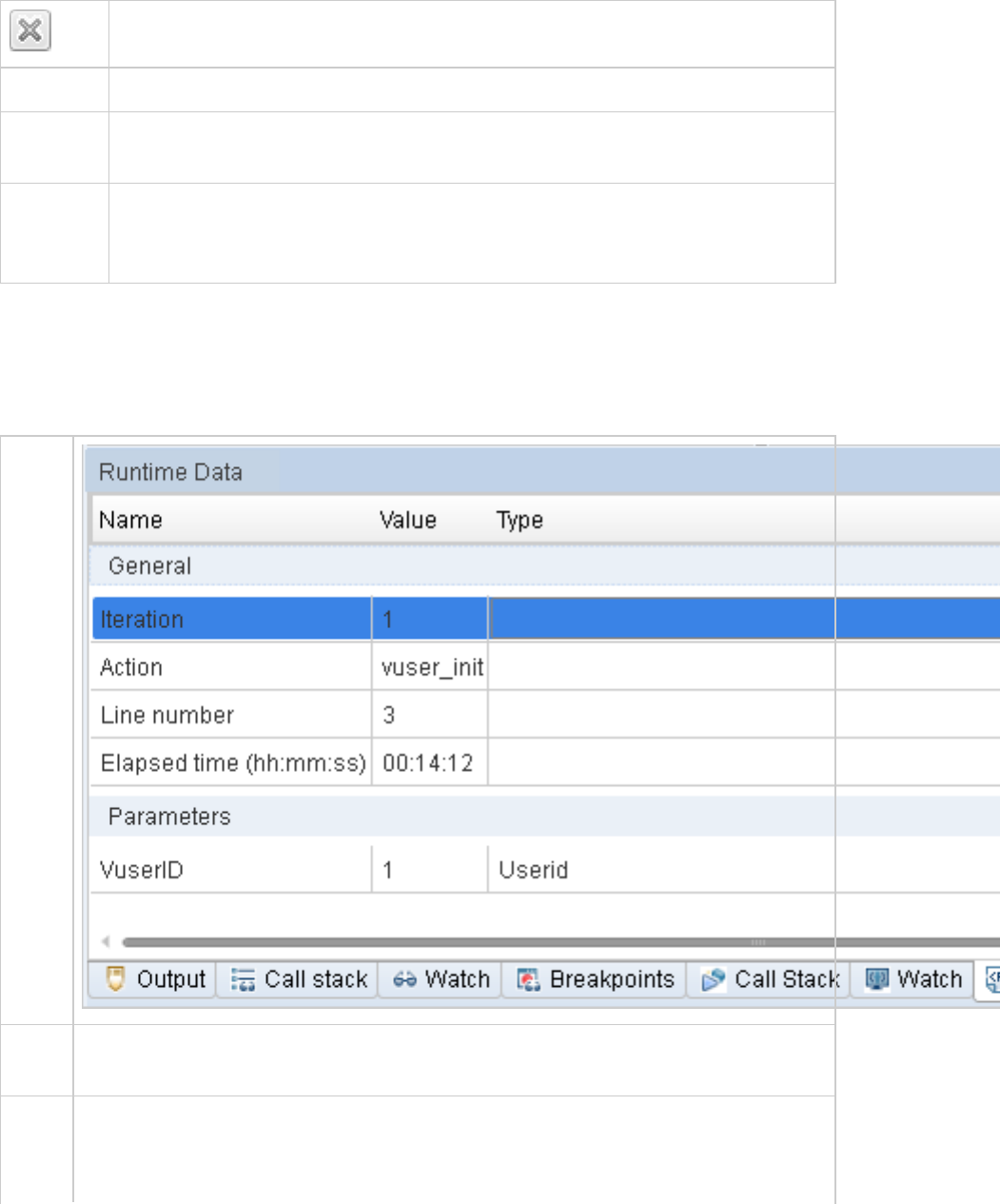Collapse the General group header
The width and height of the screenshot is (1000, 1204).
pos(545,565)
